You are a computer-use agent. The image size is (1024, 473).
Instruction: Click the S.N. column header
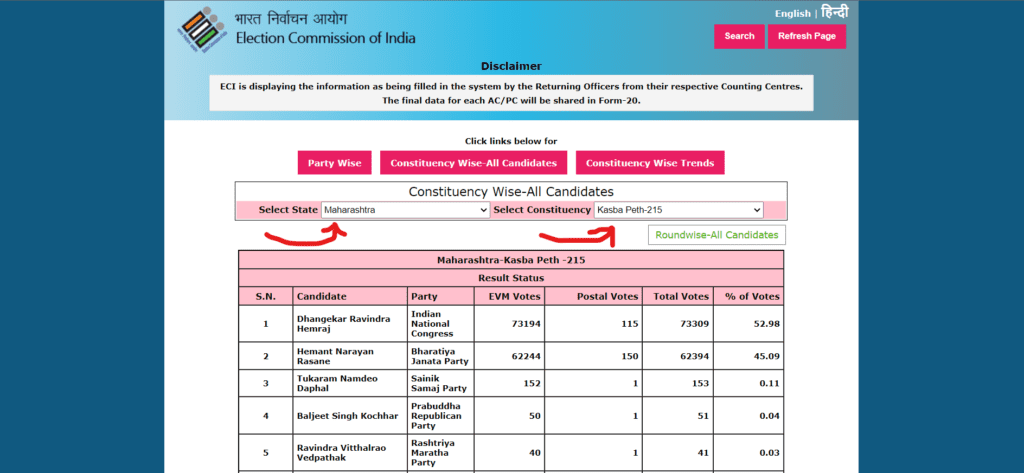point(266,296)
